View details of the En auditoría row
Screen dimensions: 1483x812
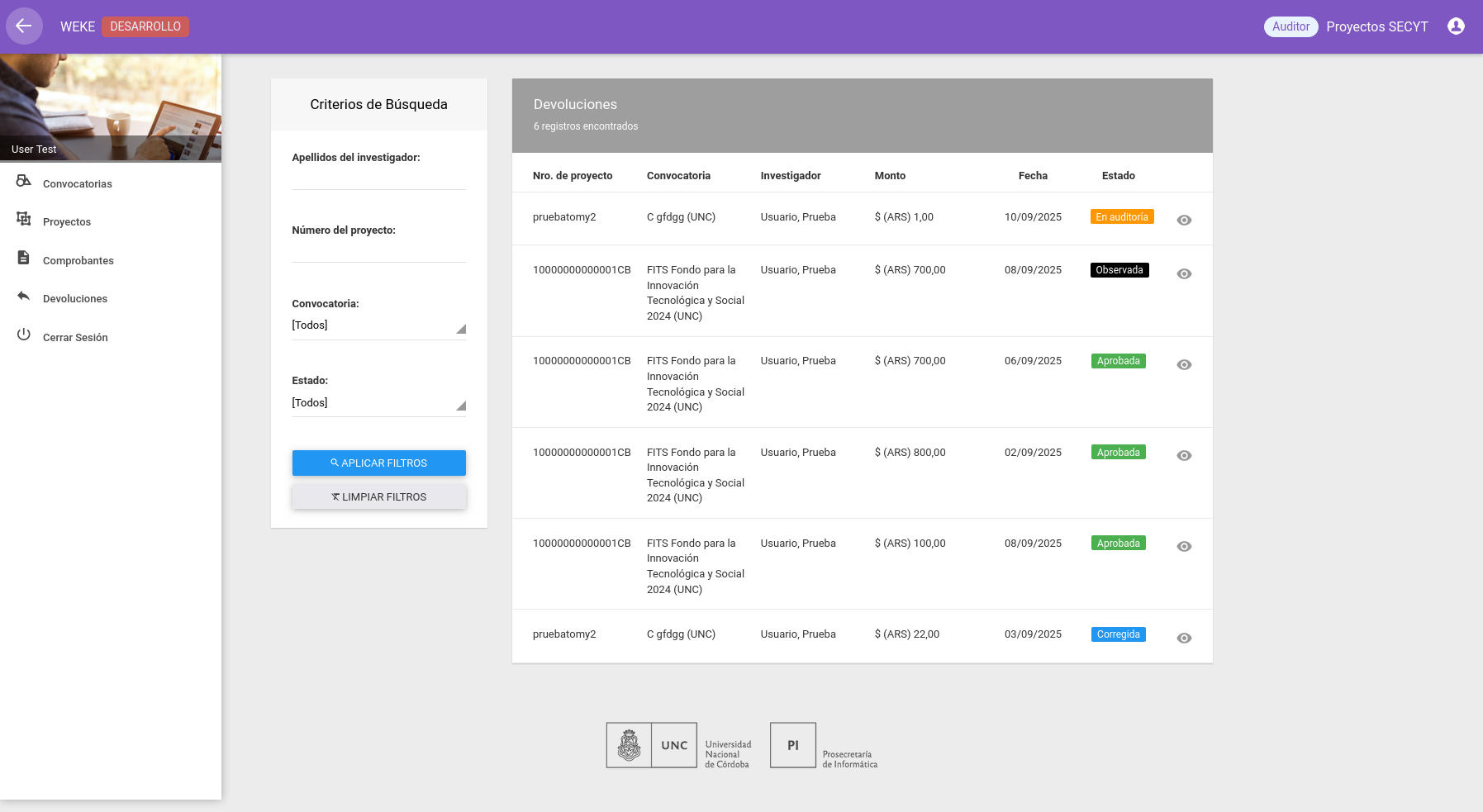click(x=1184, y=220)
